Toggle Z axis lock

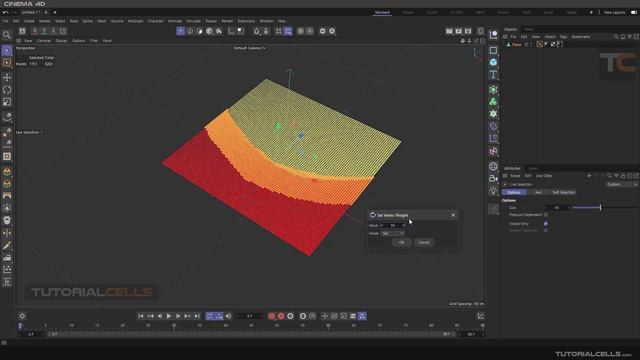coord(53,31)
